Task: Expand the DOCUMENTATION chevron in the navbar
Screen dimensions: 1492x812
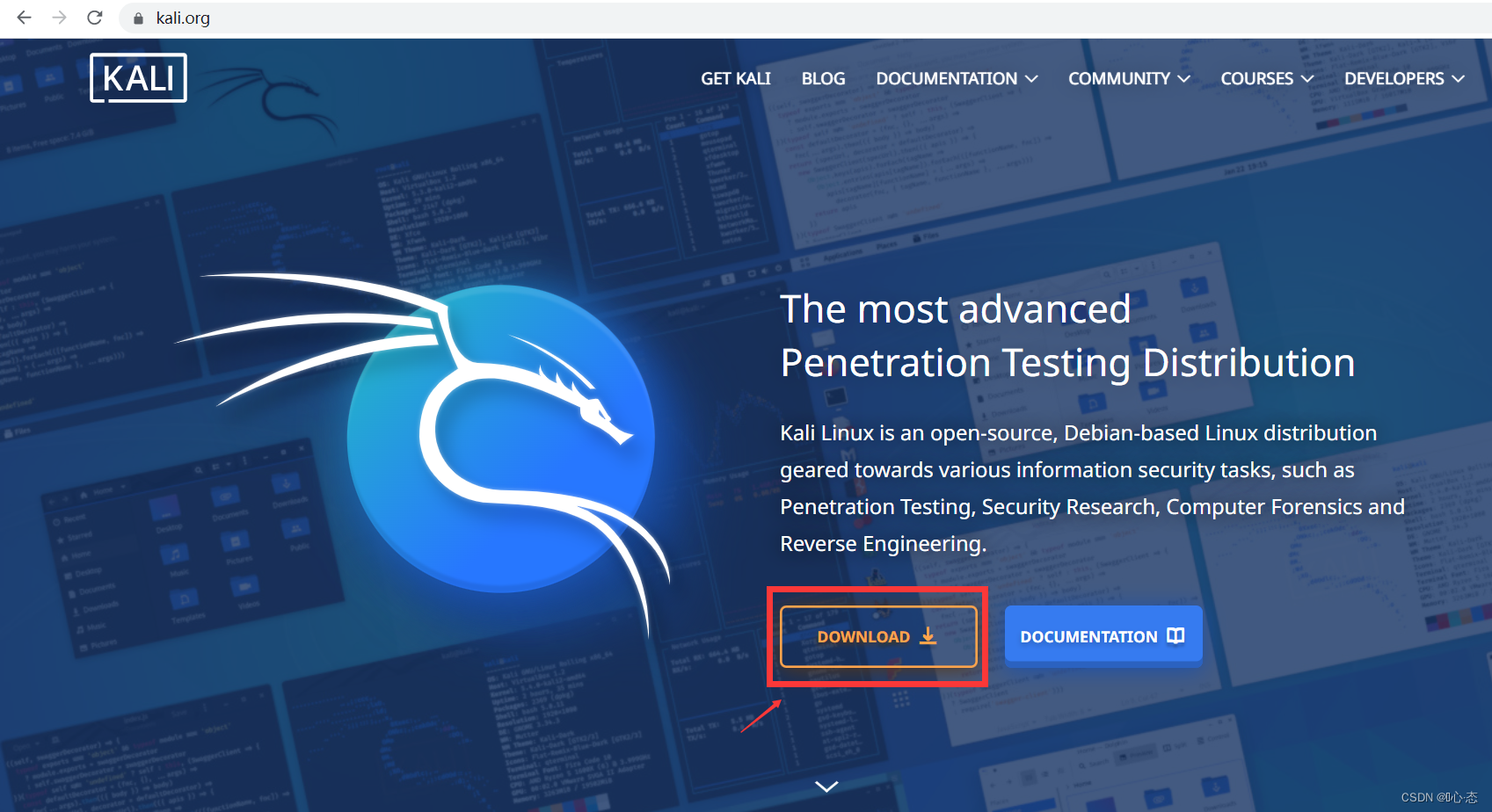Action: click(1032, 79)
